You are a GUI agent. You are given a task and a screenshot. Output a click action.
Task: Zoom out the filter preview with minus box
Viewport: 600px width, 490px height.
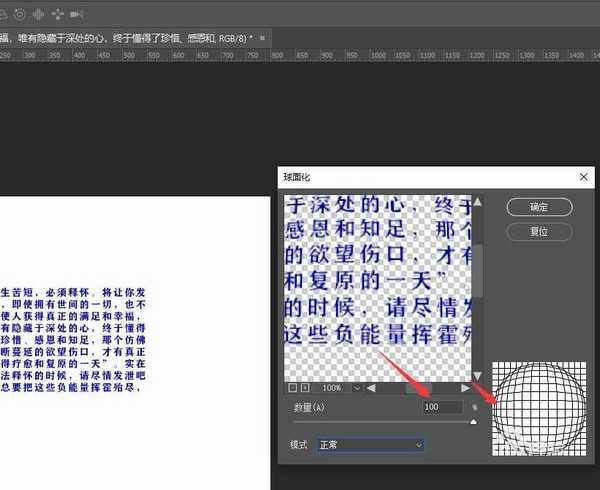293,387
